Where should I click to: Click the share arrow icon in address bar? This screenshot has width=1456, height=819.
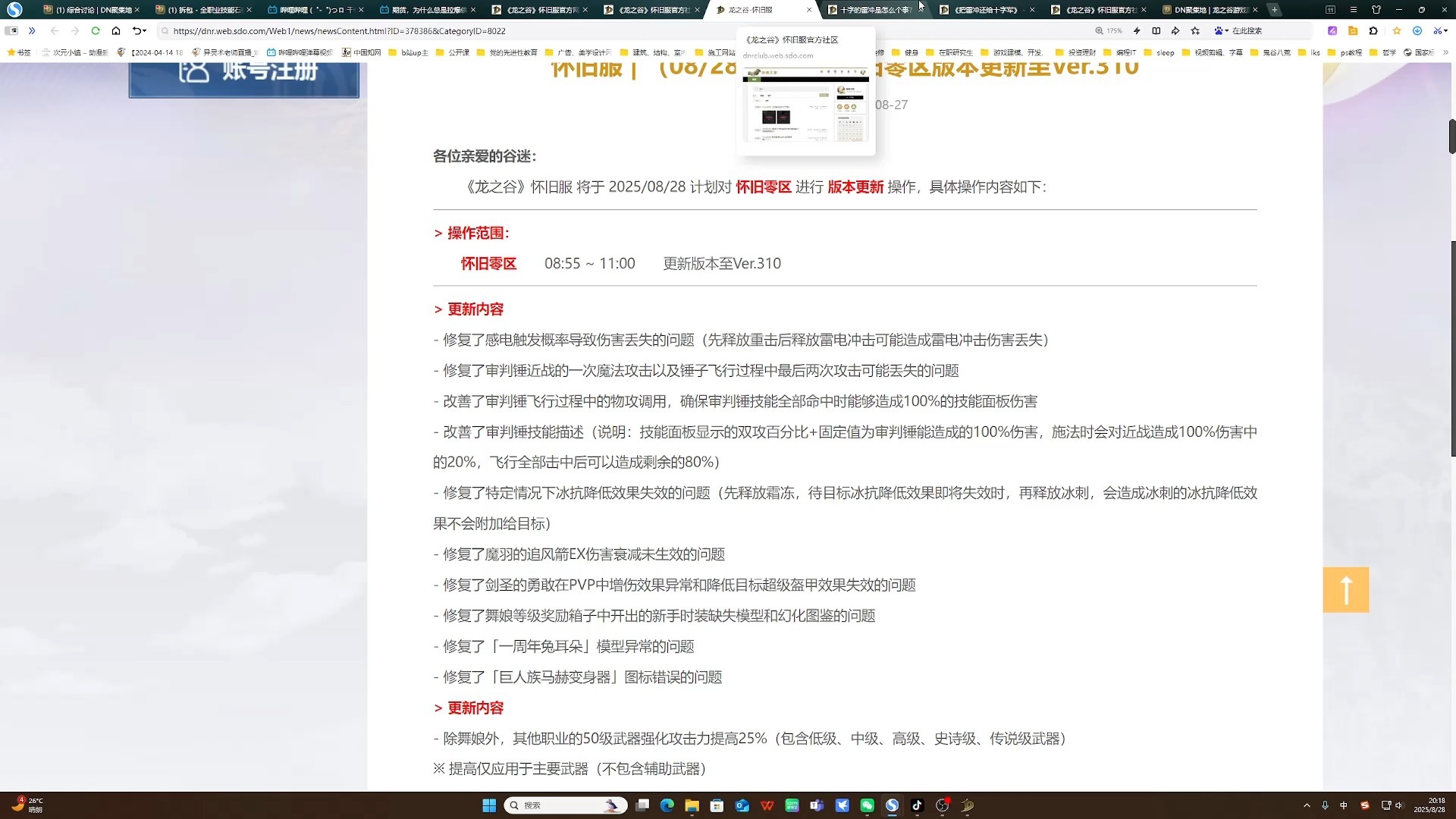(1175, 31)
